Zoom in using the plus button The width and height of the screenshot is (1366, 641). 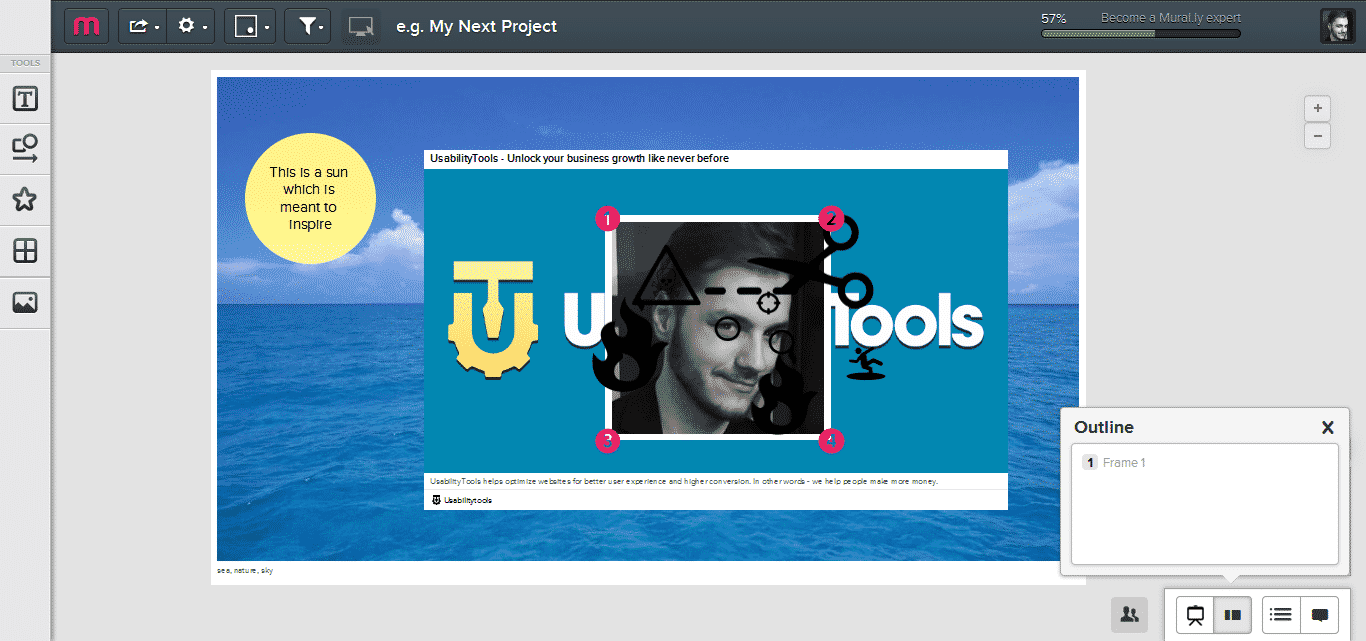point(1317,108)
